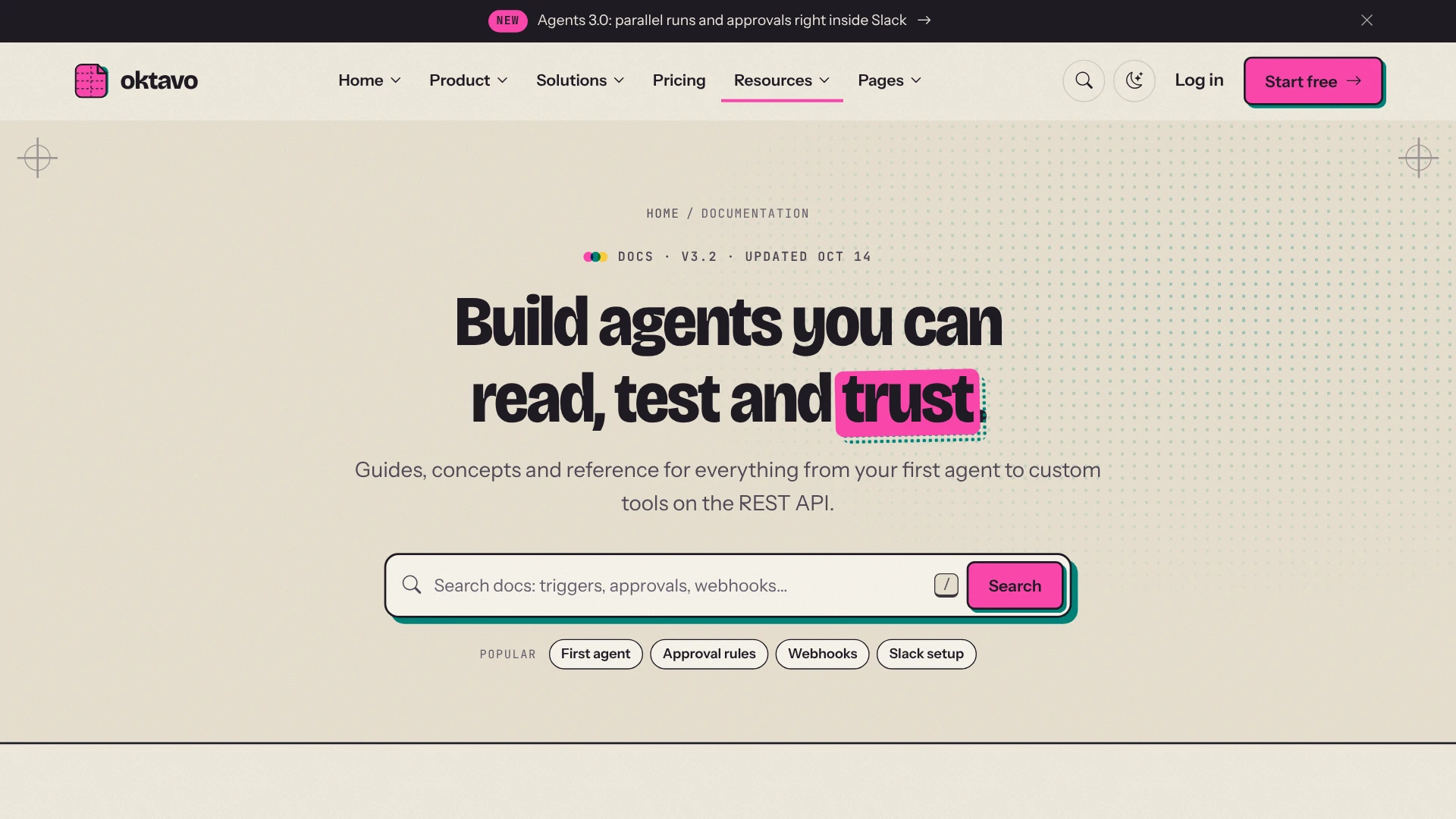Select the Webhooks popular tag
The height and width of the screenshot is (819, 1456).
[822, 654]
